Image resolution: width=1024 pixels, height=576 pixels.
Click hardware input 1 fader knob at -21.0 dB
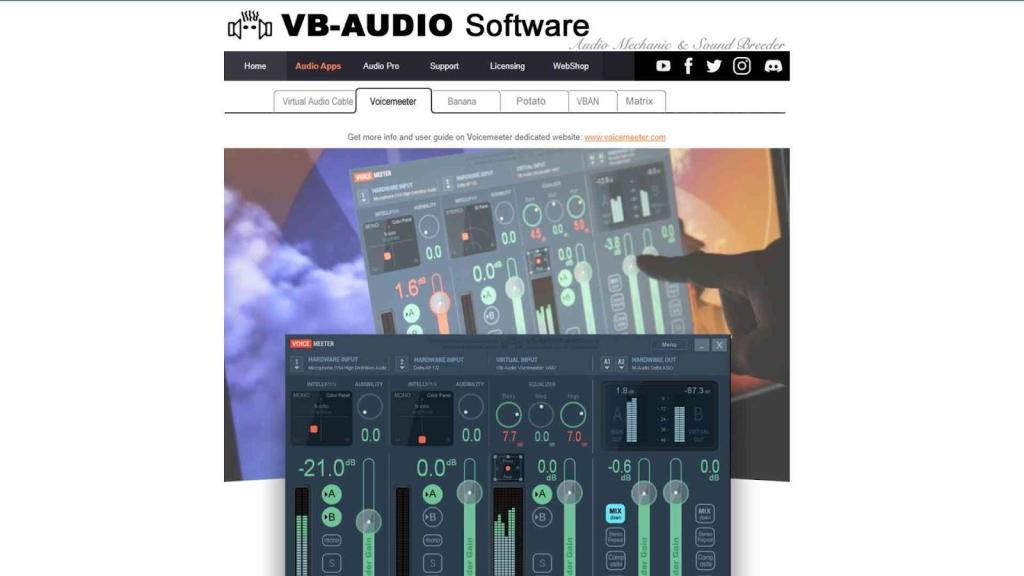coord(368,521)
